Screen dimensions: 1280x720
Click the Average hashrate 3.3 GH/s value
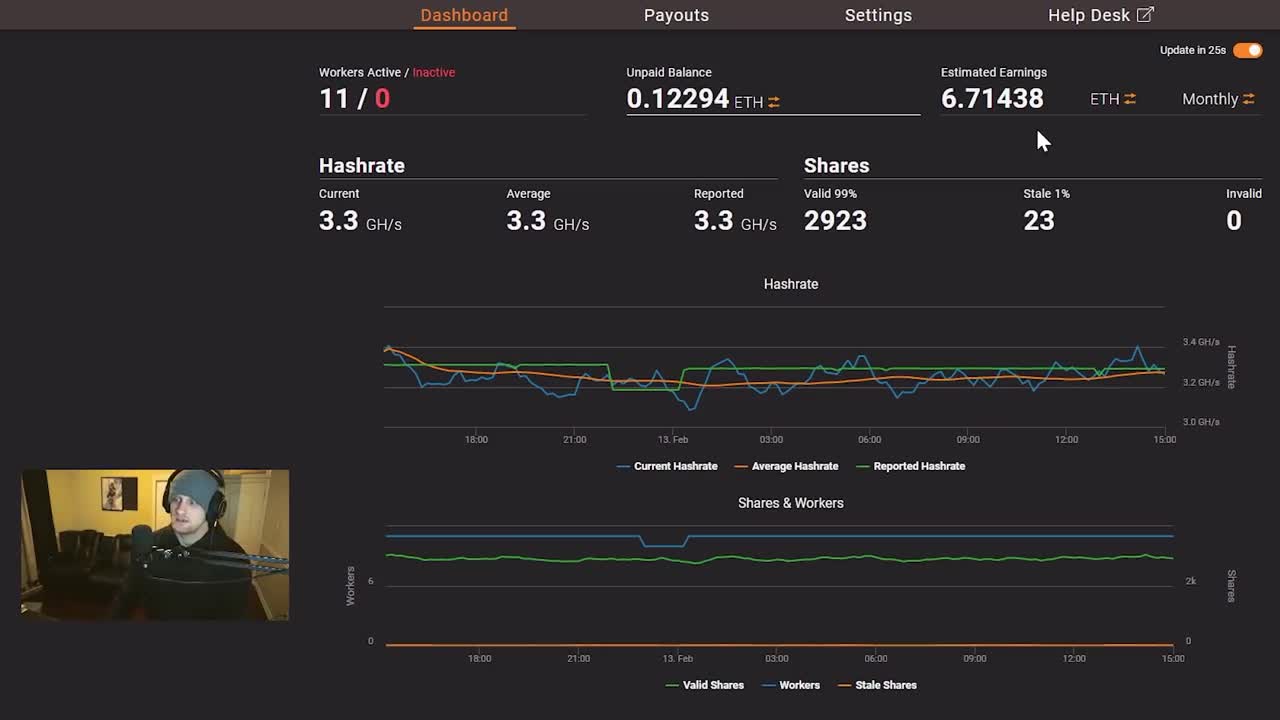pos(548,221)
